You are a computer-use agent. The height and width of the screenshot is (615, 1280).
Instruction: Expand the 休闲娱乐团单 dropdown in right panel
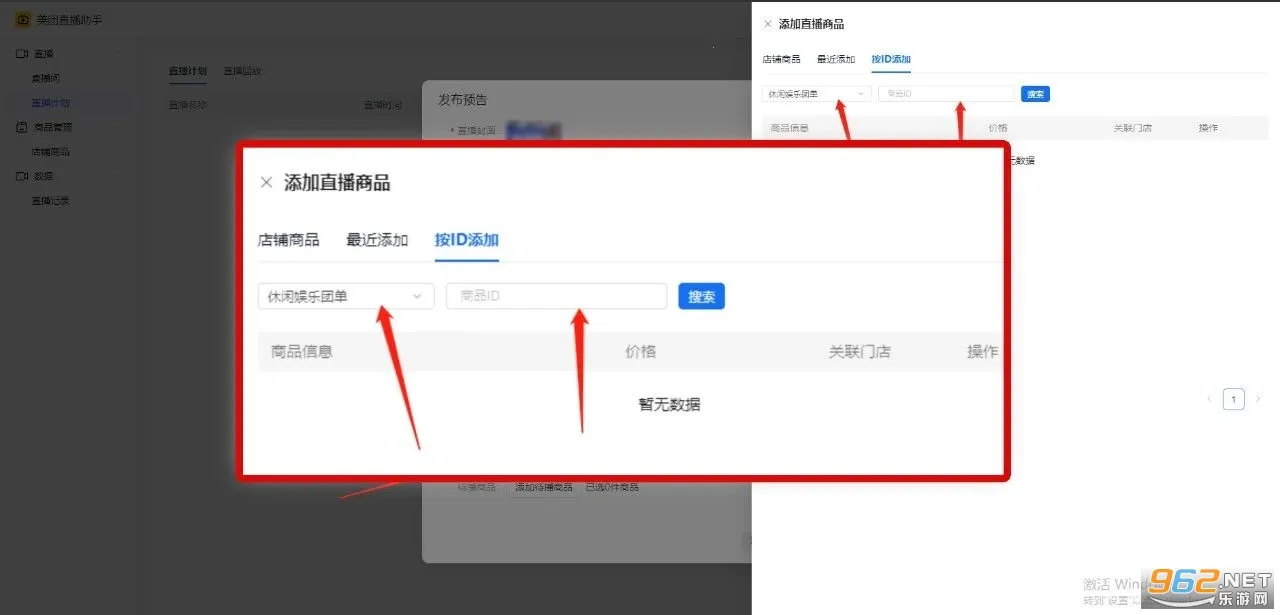click(x=816, y=94)
